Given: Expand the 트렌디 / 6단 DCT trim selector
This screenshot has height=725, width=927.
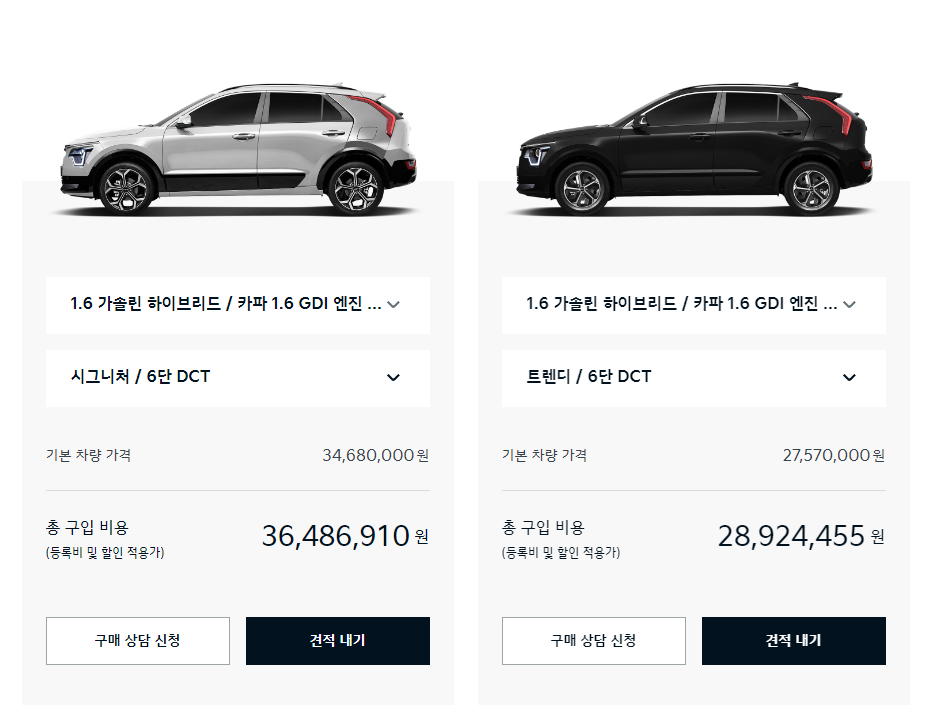Looking at the screenshot, I should [x=693, y=377].
